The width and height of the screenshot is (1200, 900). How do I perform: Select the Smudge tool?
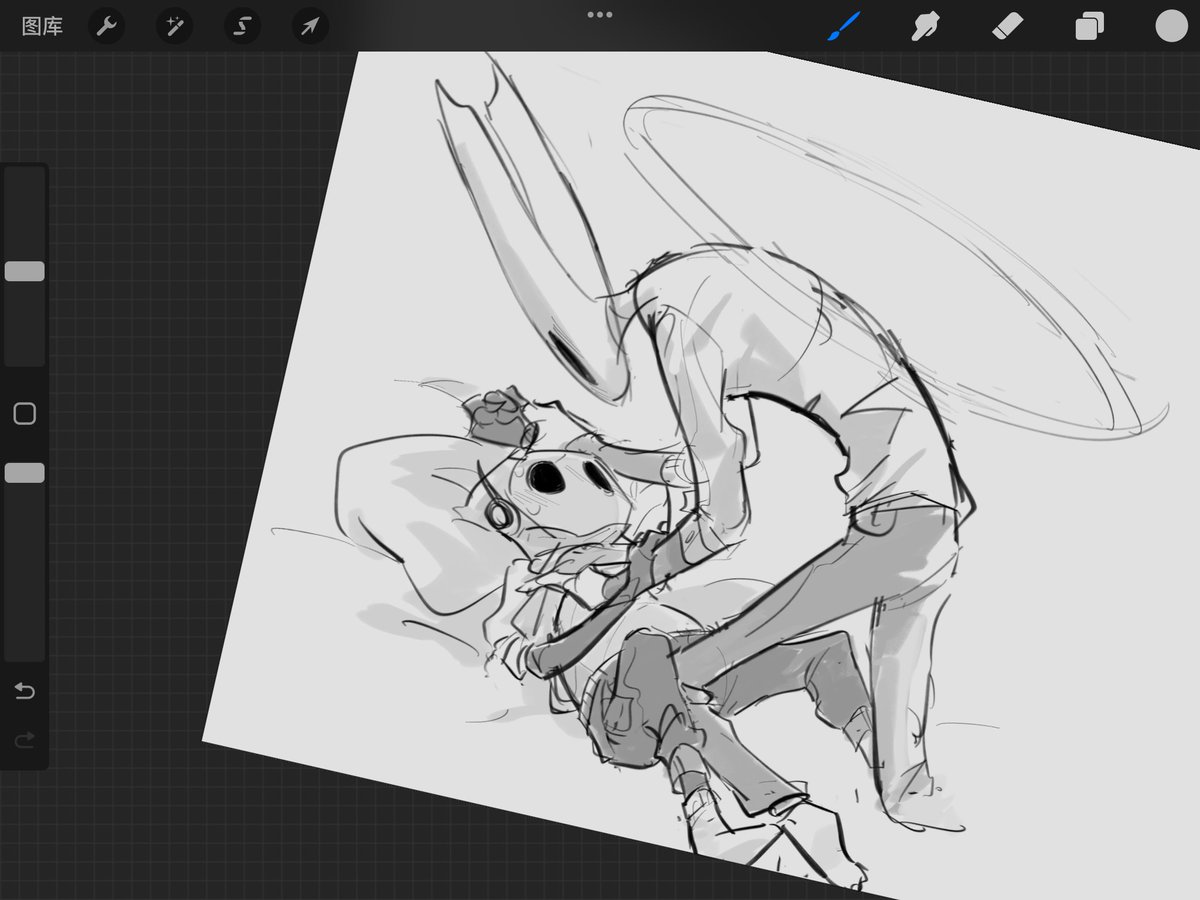[x=925, y=26]
